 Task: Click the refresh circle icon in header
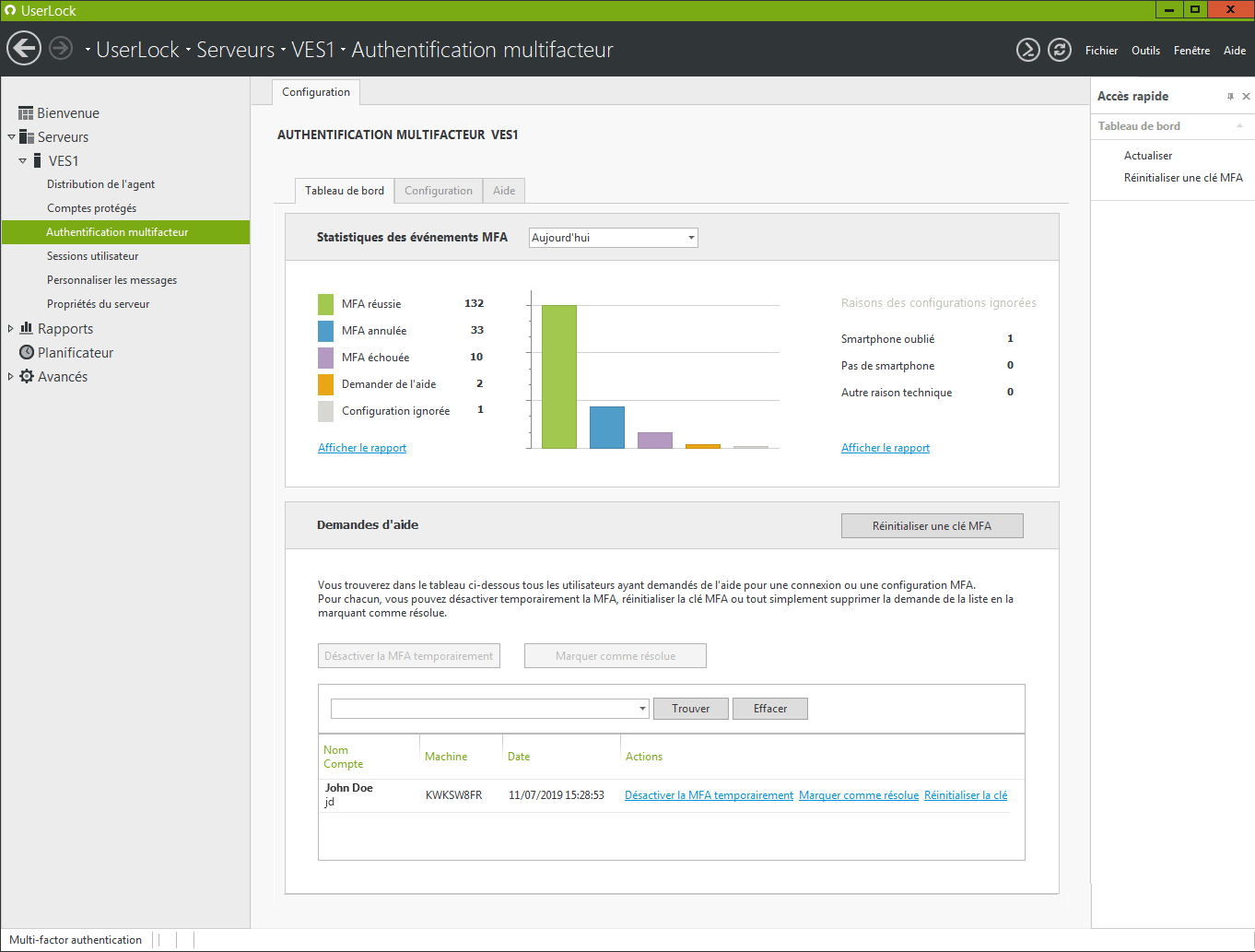pos(1060,50)
